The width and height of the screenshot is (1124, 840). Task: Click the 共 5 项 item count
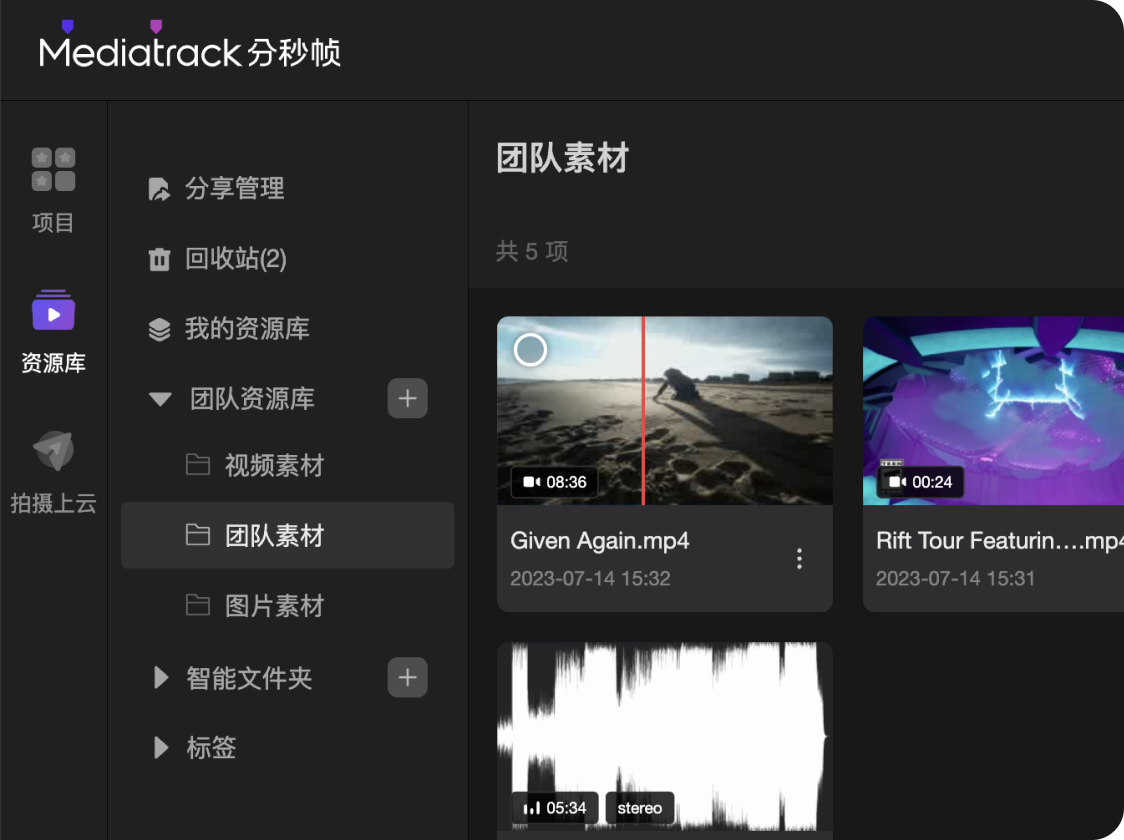[x=532, y=252]
